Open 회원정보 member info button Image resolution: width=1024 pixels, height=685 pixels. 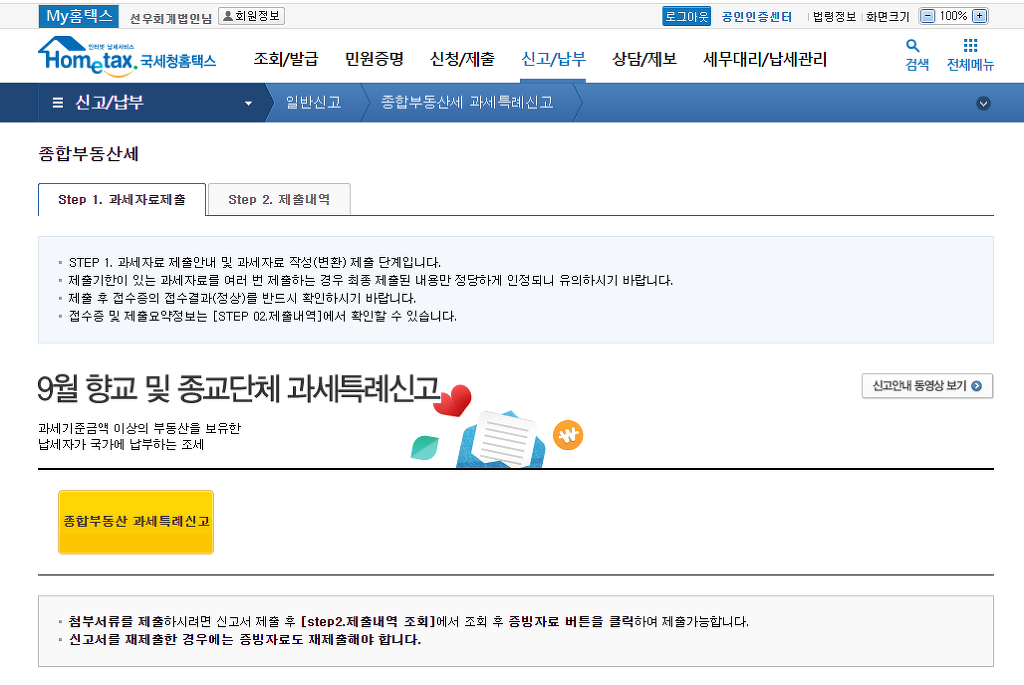(x=251, y=16)
